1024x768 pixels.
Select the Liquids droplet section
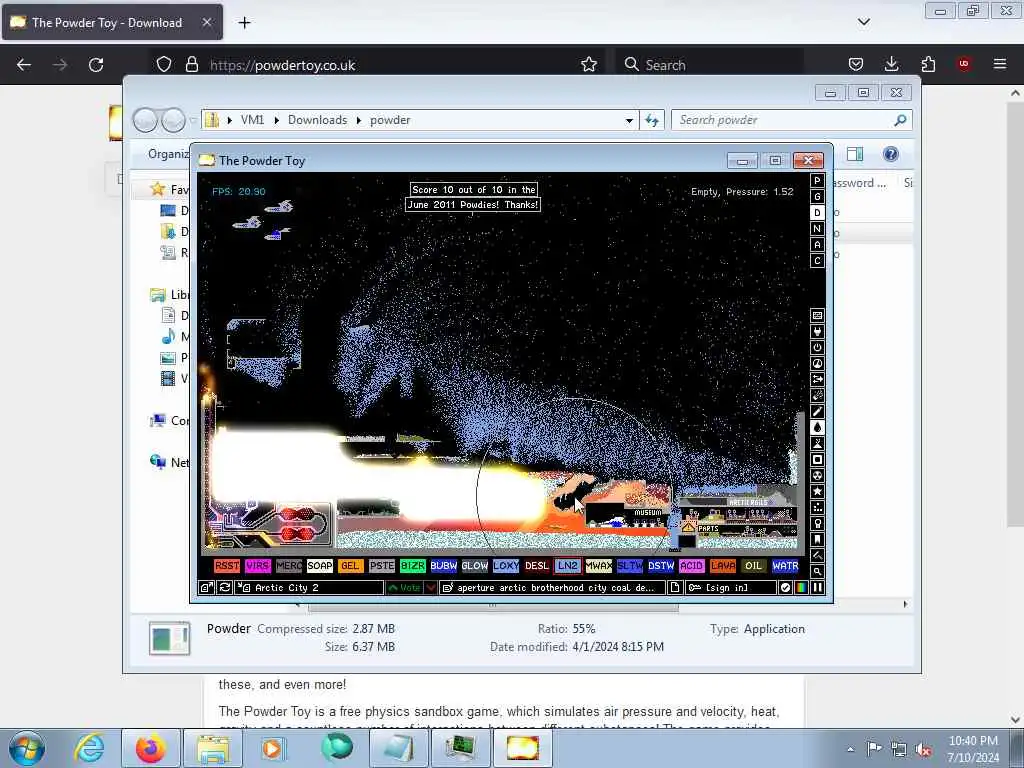click(x=817, y=428)
